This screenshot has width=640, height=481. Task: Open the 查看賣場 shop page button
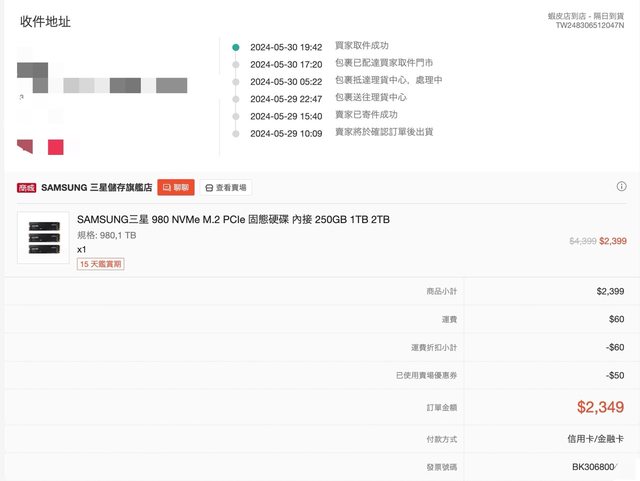click(224, 187)
